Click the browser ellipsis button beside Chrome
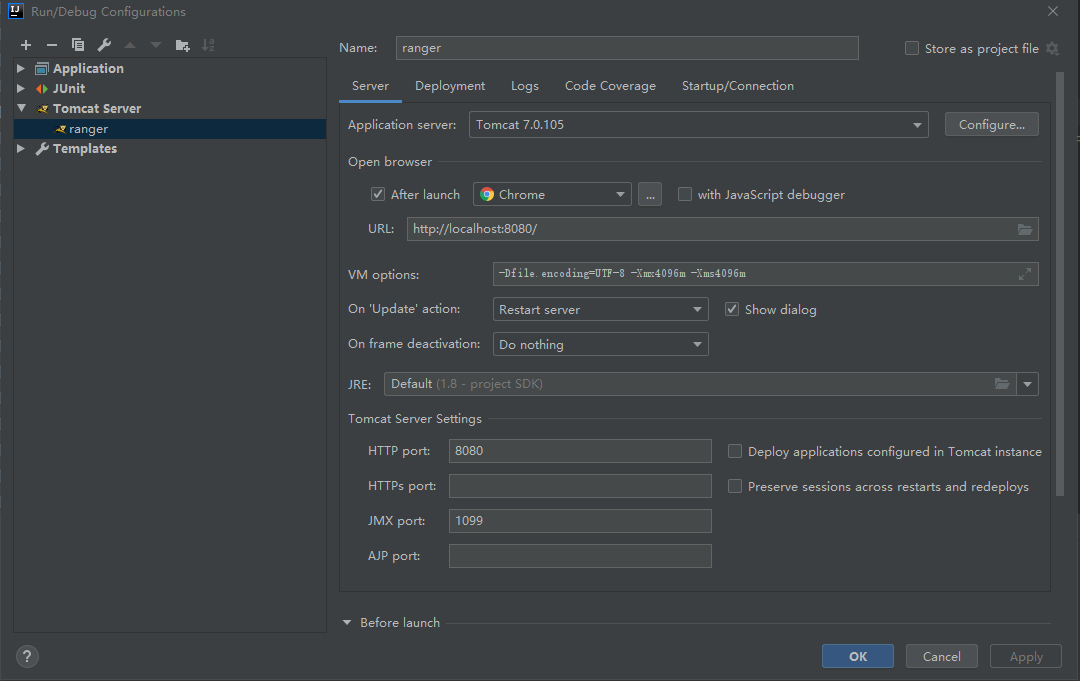The image size is (1080, 681). pyautogui.click(x=650, y=194)
